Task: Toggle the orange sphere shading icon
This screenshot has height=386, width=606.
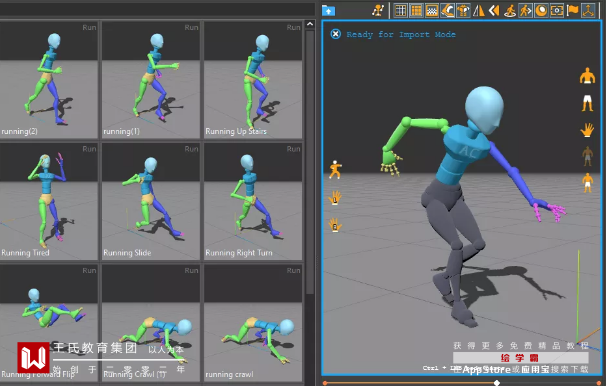Action: (541, 10)
